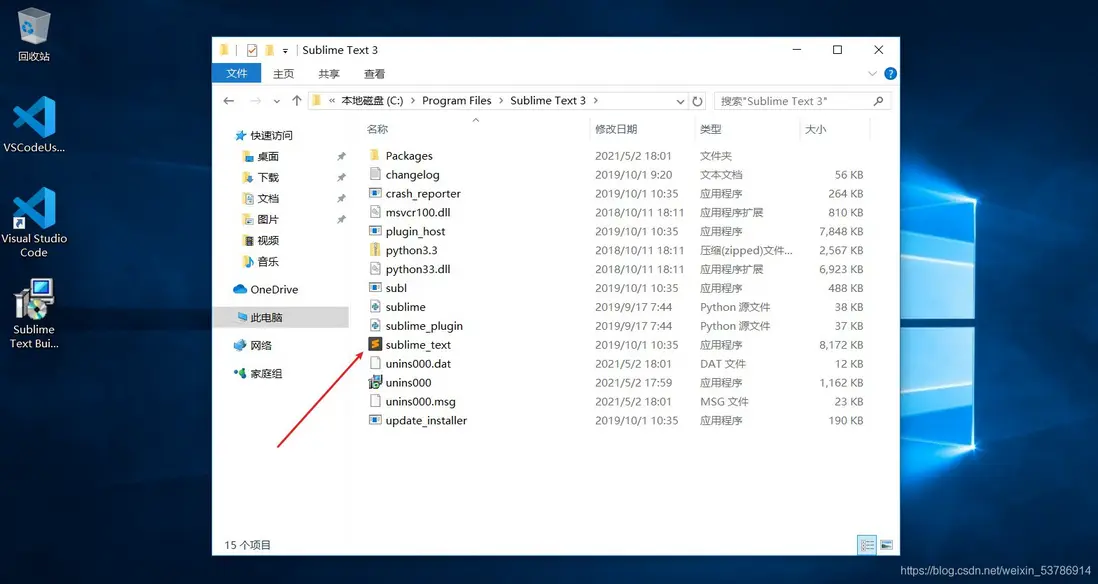The image size is (1098, 584).
Task: Select 文档 in navigation pane
Action: 268,198
